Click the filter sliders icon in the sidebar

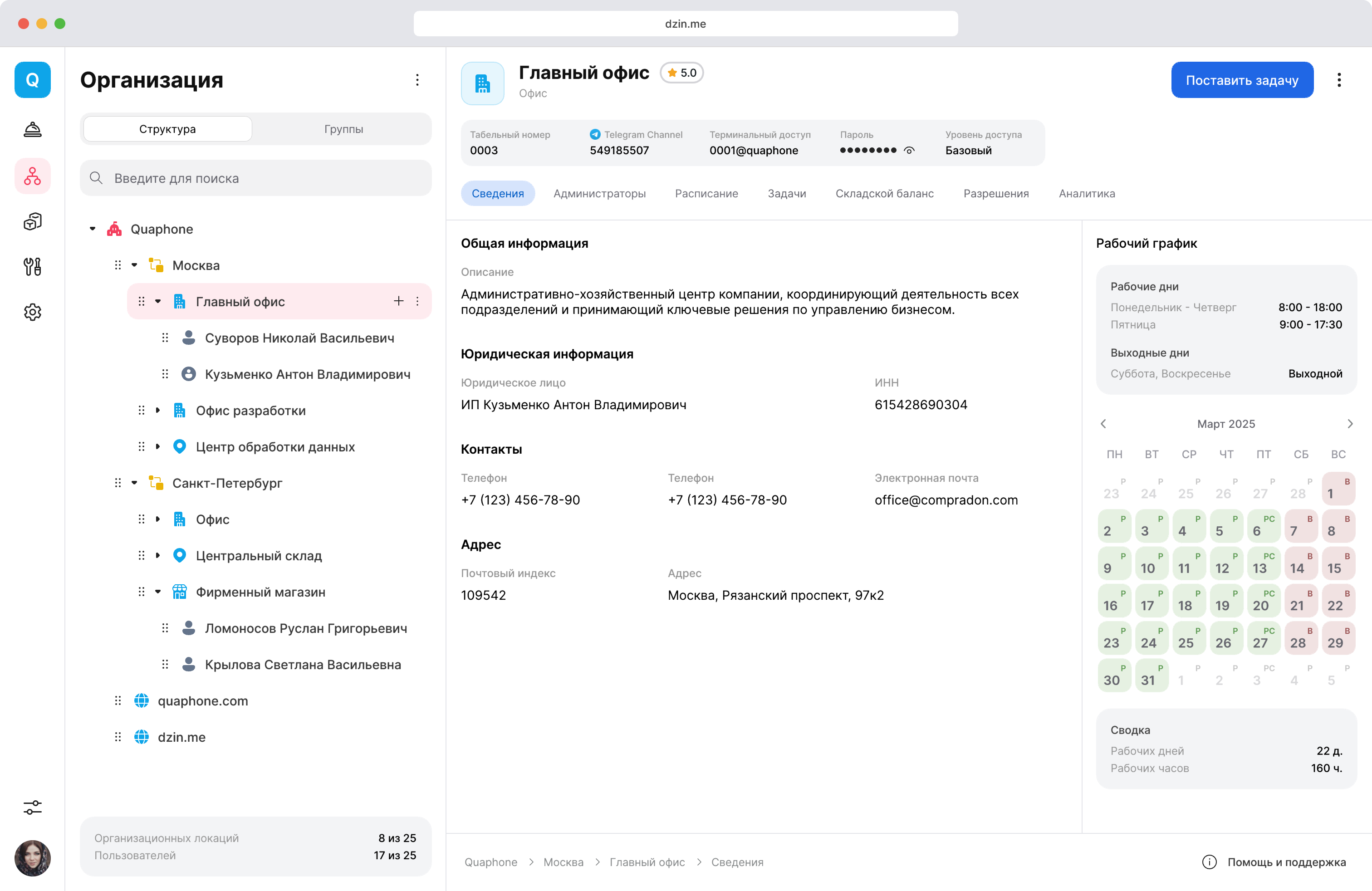click(32, 807)
